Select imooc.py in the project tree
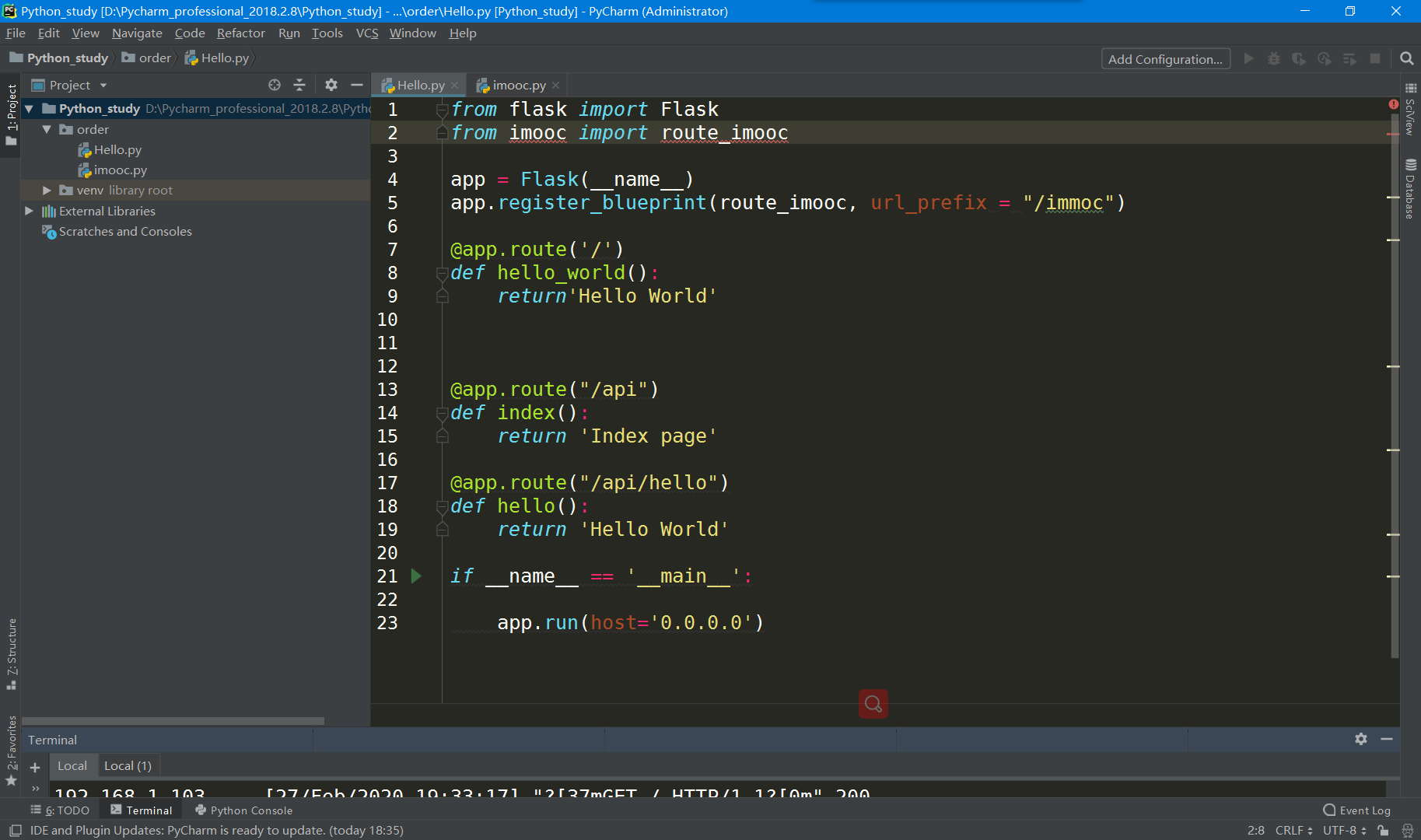 pyautogui.click(x=112, y=170)
